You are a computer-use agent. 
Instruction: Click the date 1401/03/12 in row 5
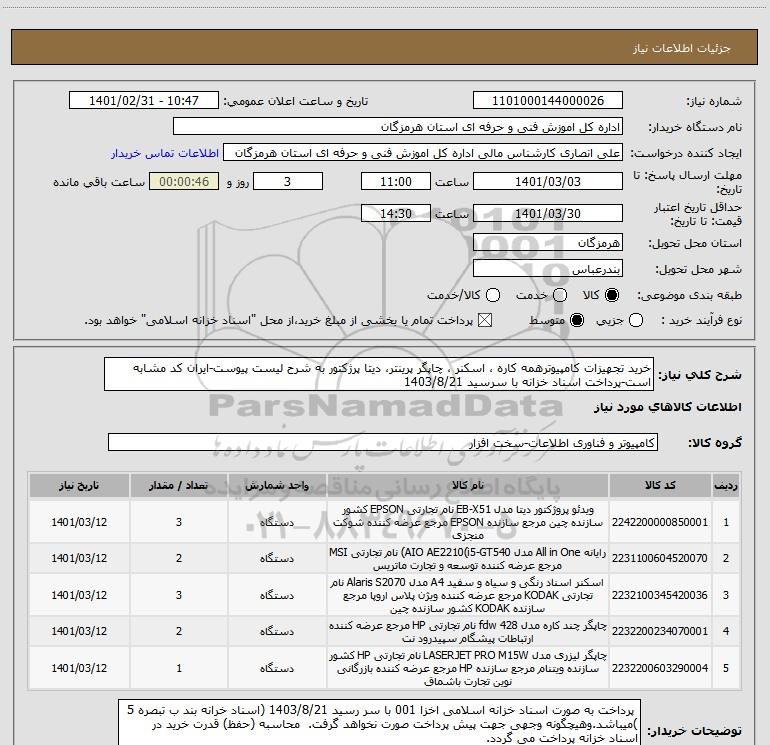click(x=79, y=668)
